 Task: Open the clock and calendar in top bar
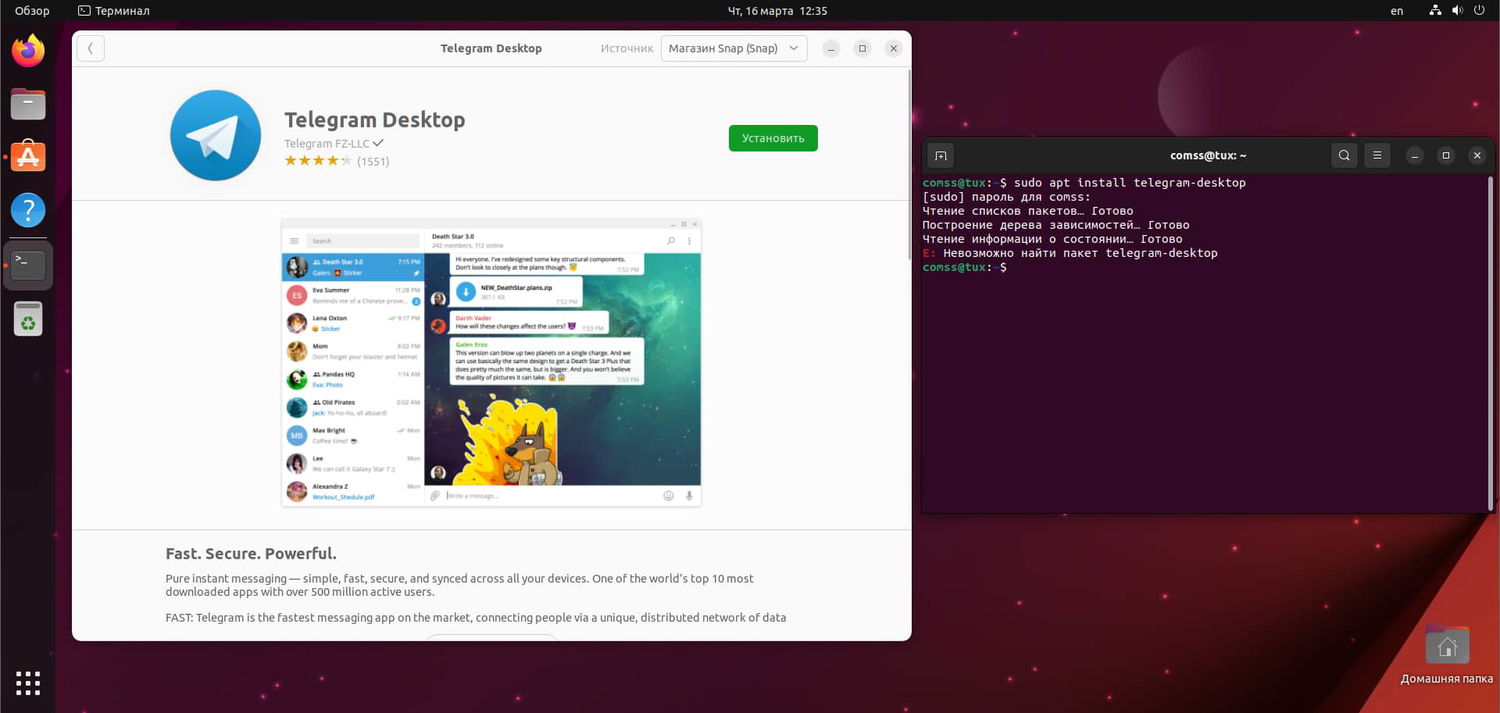pyautogui.click(x=777, y=11)
